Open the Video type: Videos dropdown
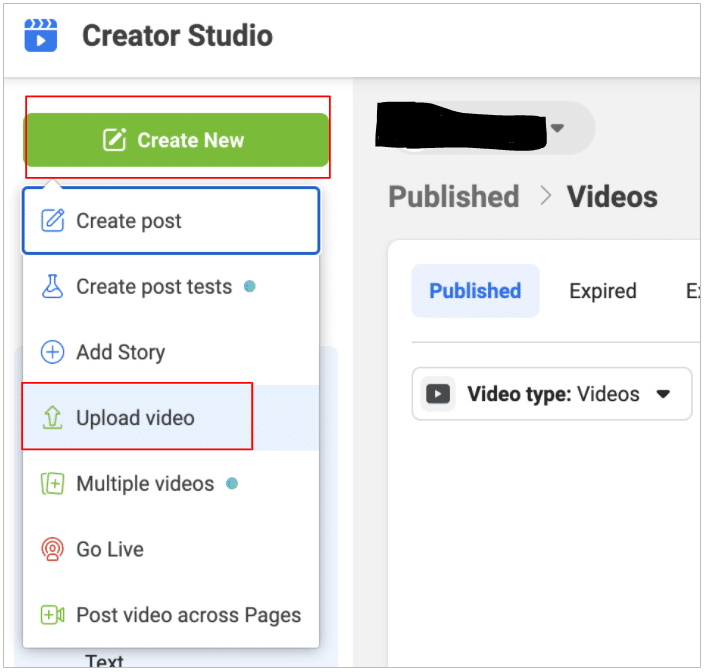704x672 pixels. point(552,394)
